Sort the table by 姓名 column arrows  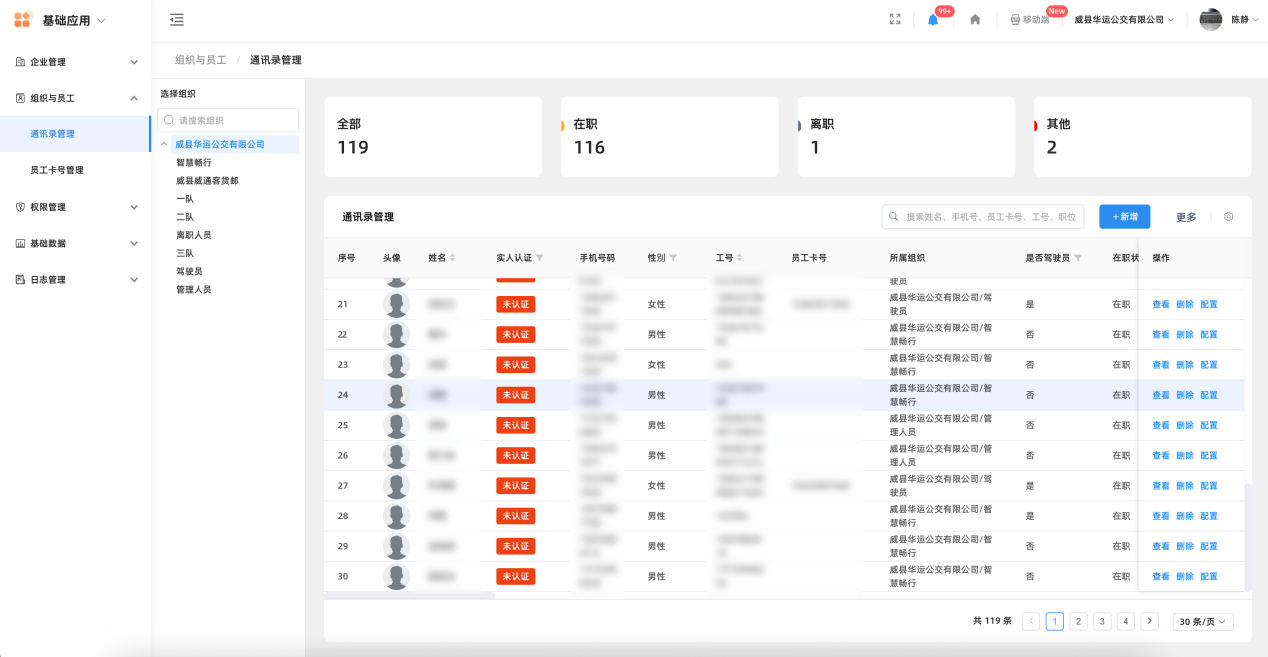click(452, 258)
